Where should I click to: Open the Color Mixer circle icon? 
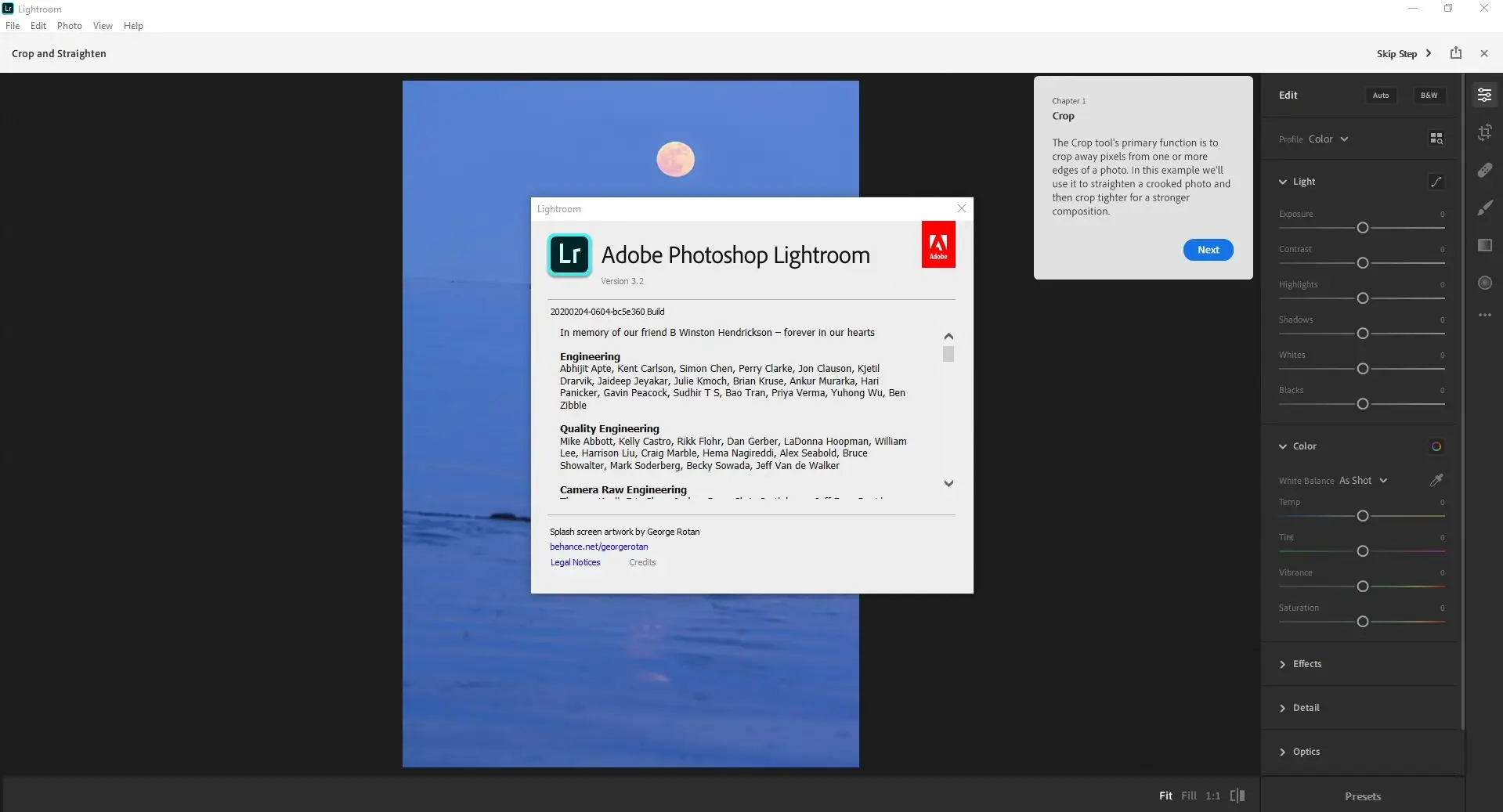pos(1436,446)
